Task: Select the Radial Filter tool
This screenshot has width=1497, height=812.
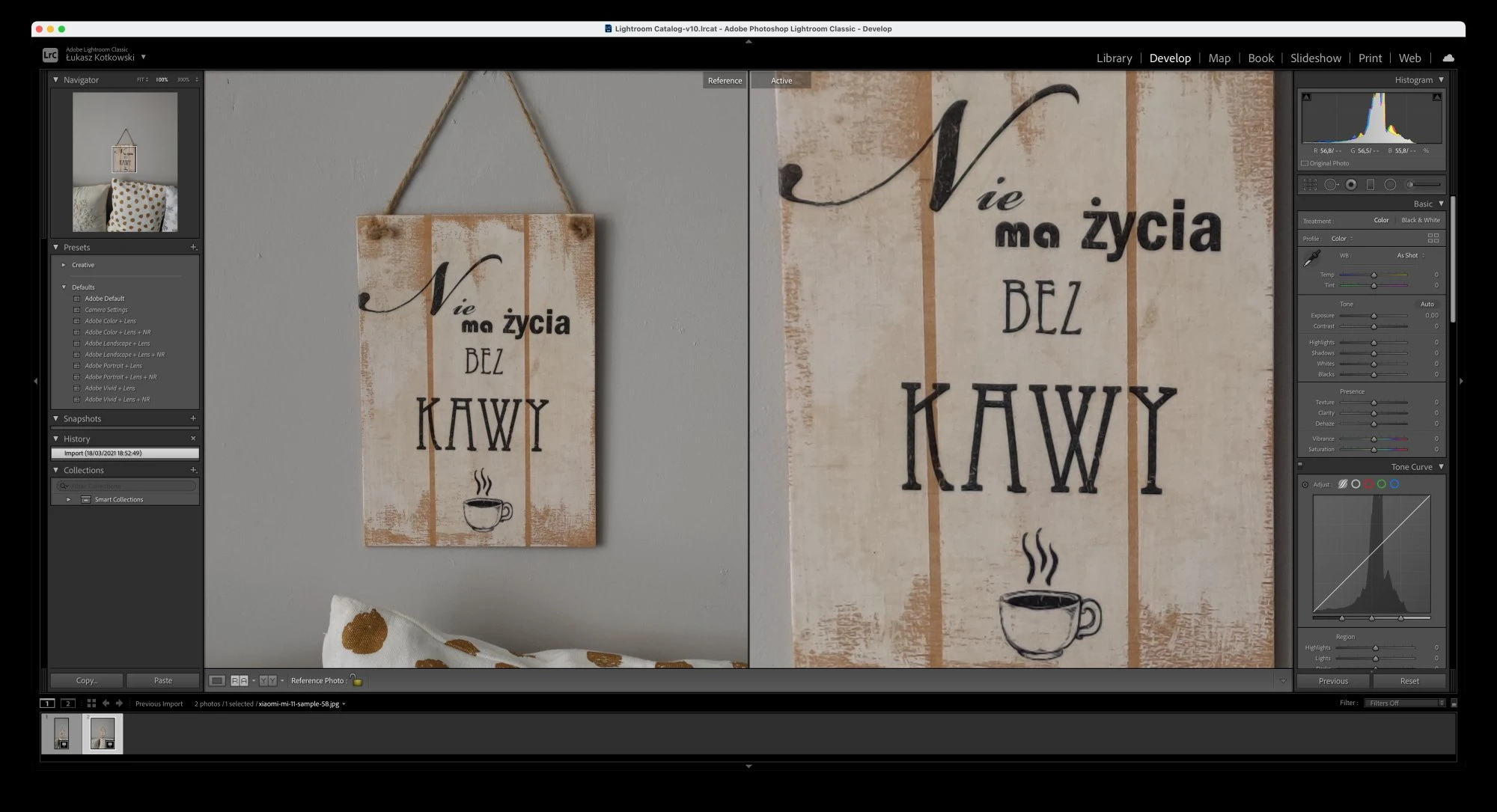Action: pyautogui.click(x=1390, y=185)
